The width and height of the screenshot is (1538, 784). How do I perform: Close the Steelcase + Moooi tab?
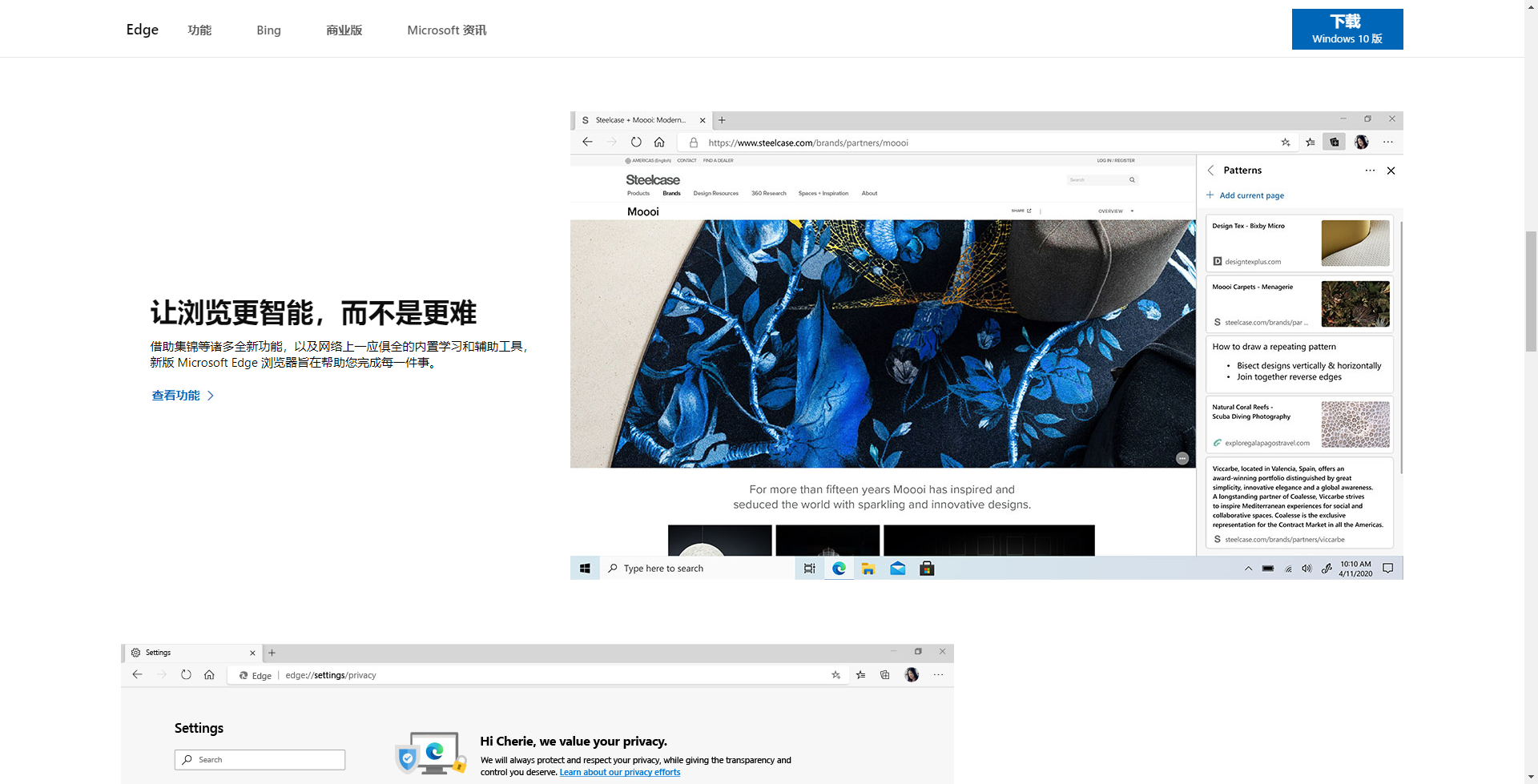[703, 120]
